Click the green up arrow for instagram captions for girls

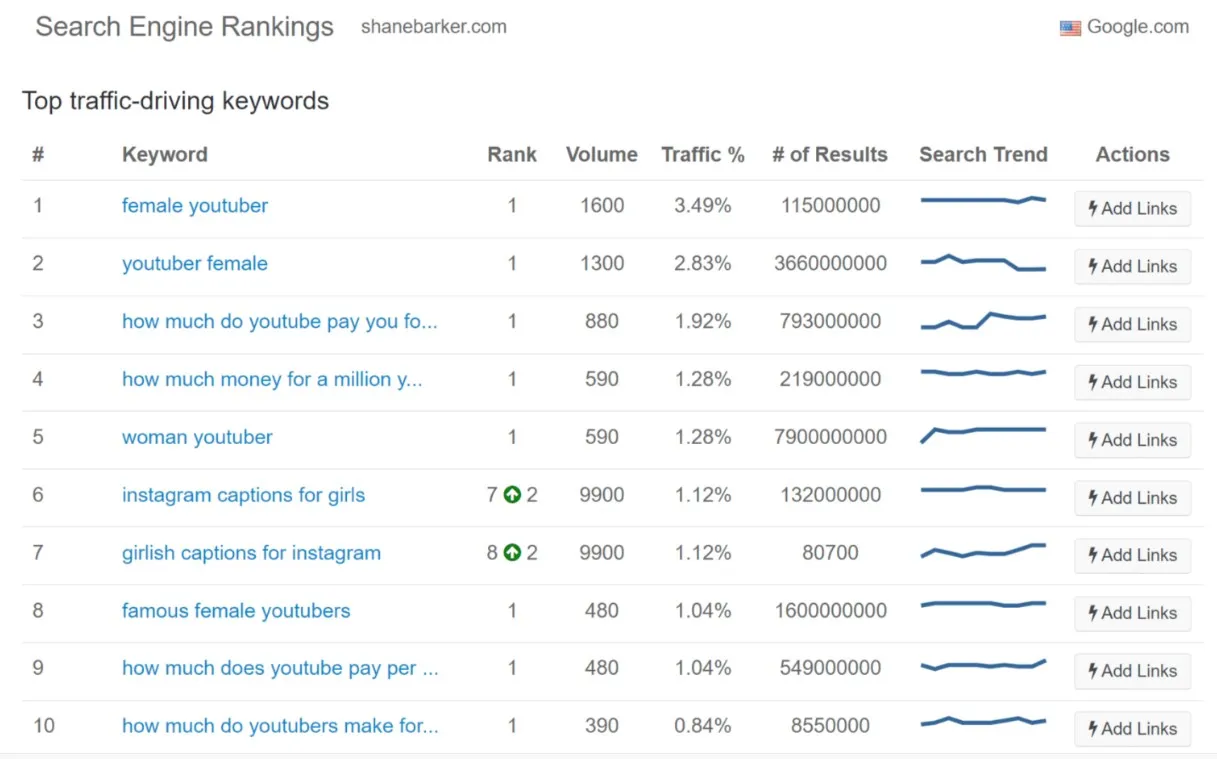coord(512,495)
